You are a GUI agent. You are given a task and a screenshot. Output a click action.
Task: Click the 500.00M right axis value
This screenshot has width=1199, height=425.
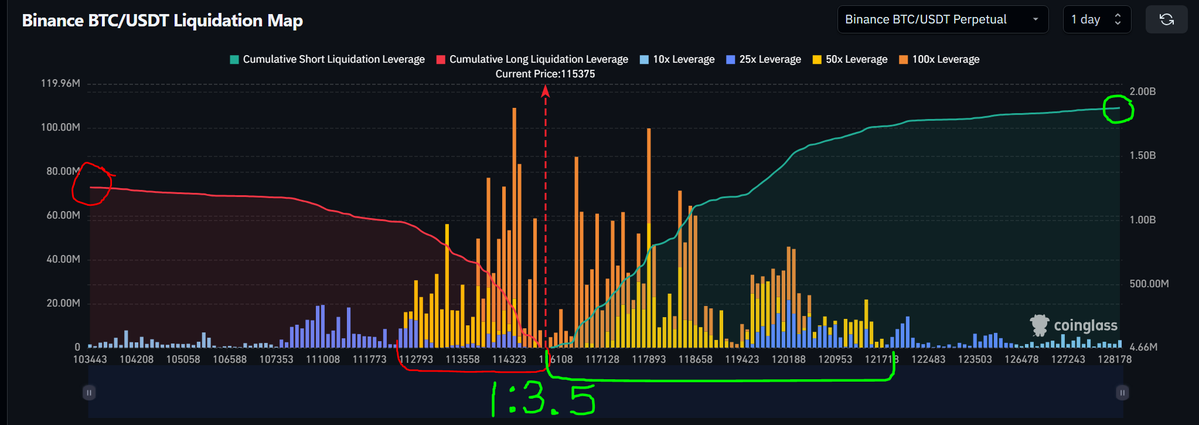[x=1148, y=284]
